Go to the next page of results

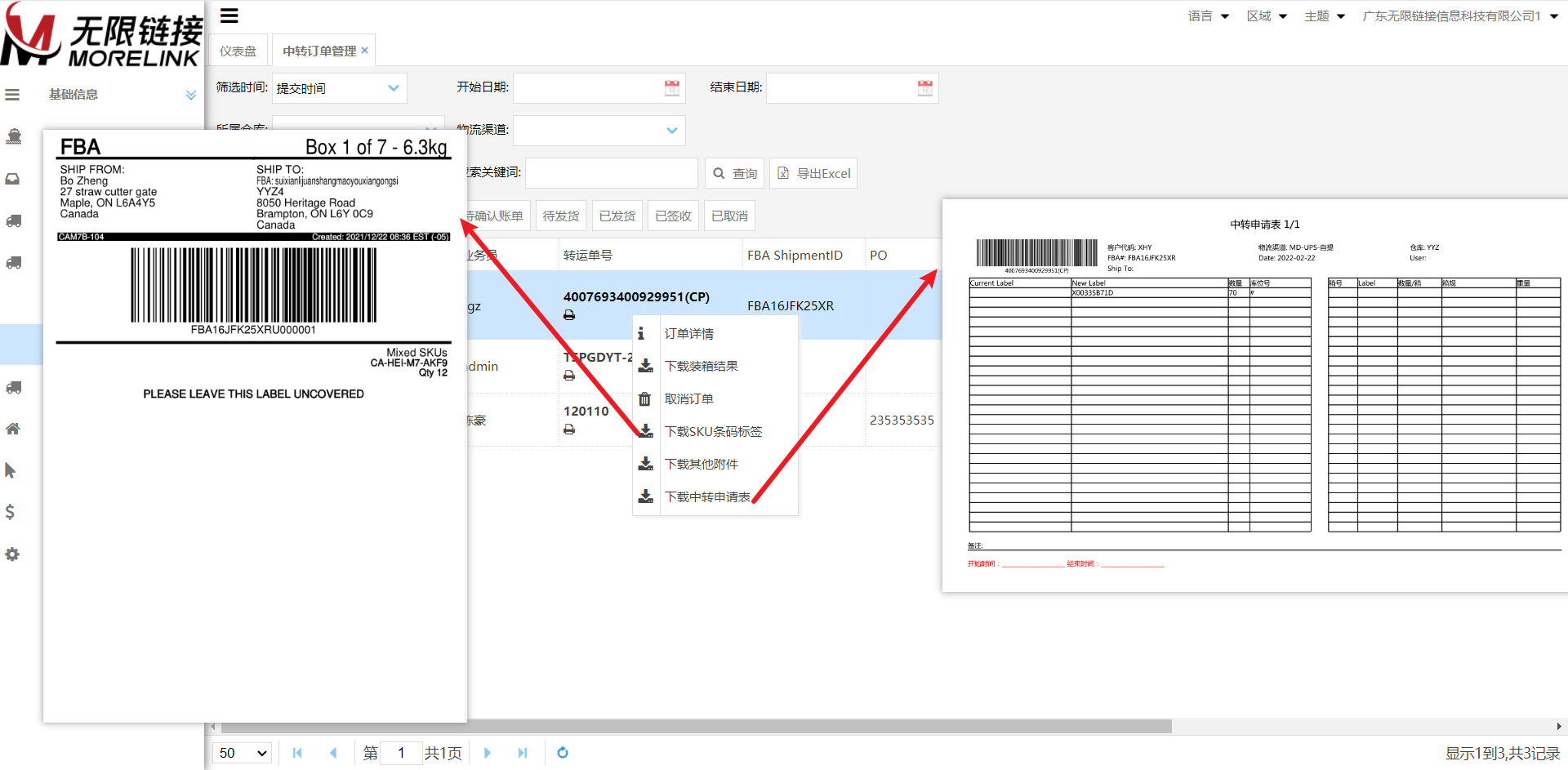pyautogui.click(x=488, y=753)
